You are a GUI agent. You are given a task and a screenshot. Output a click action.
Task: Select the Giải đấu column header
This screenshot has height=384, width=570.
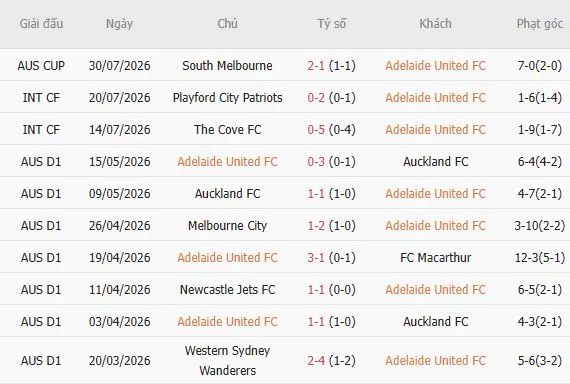(41, 24)
